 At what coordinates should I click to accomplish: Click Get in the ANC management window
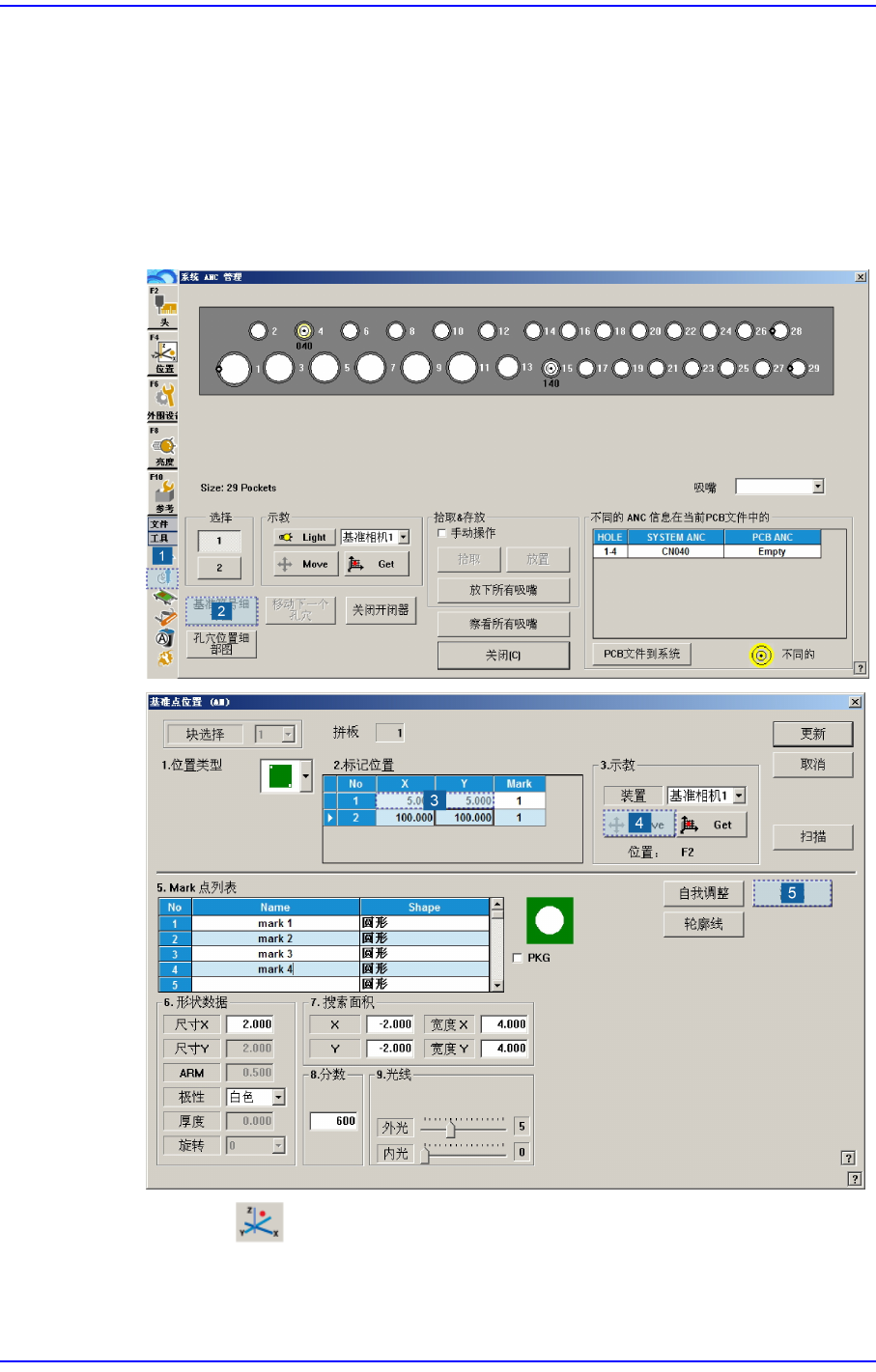(377, 564)
